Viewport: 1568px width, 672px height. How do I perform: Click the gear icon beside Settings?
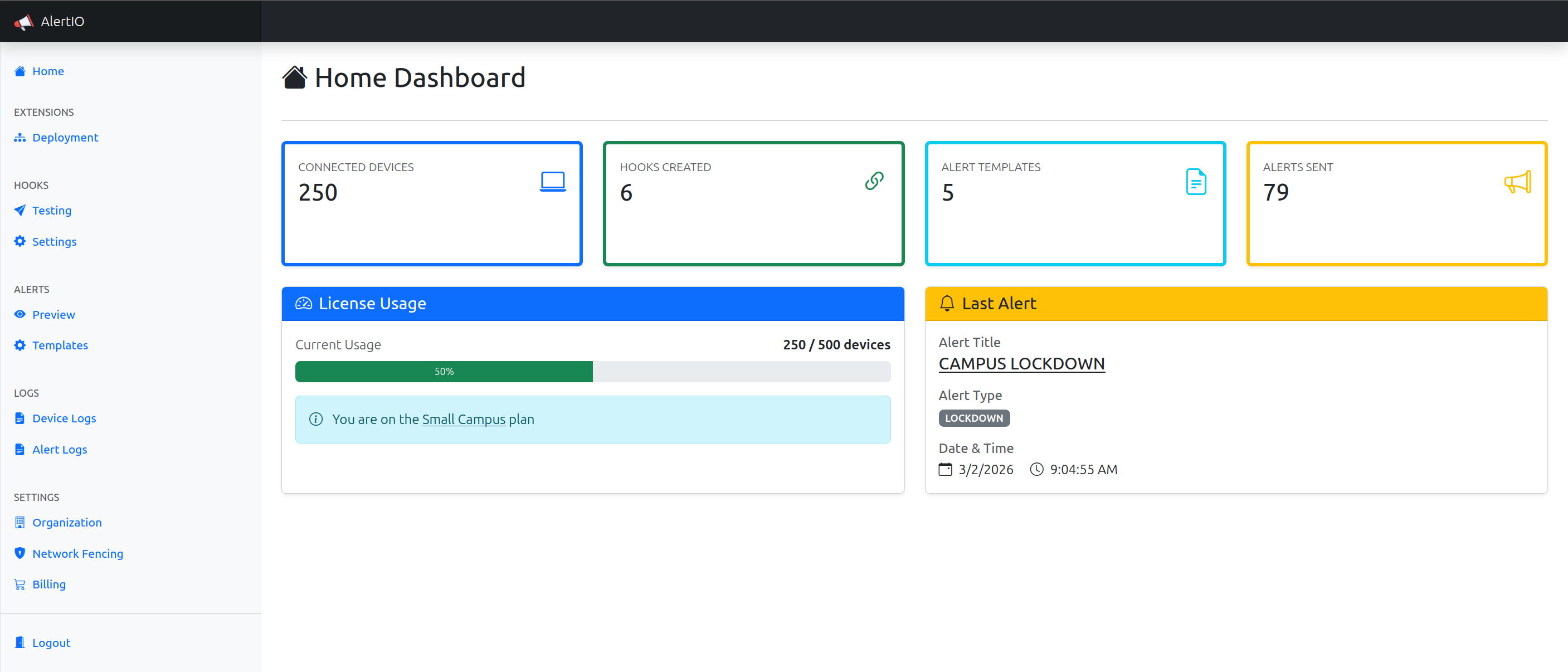pyautogui.click(x=19, y=241)
